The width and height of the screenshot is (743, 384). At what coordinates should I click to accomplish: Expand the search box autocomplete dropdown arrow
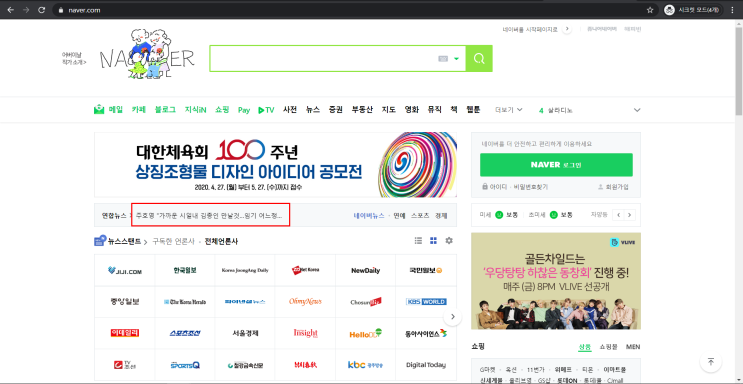click(x=456, y=59)
